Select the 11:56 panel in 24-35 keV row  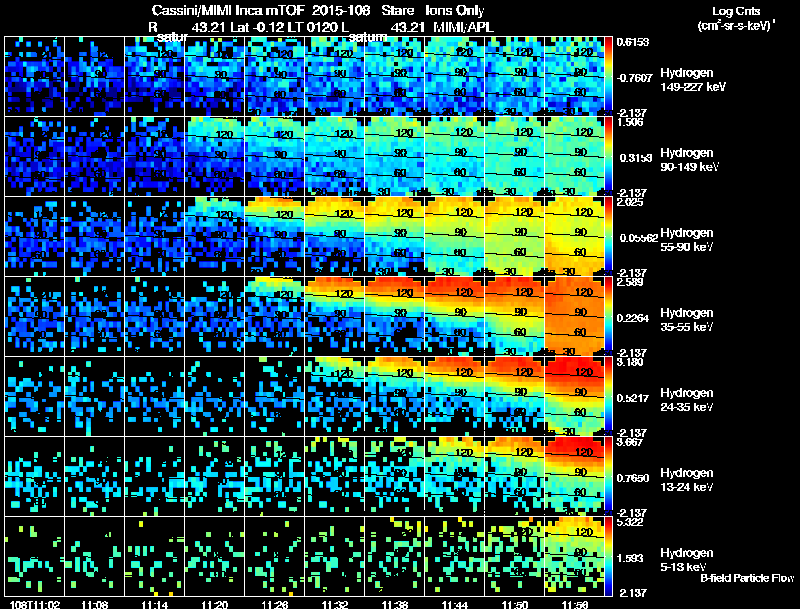click(x=574, y=396)
